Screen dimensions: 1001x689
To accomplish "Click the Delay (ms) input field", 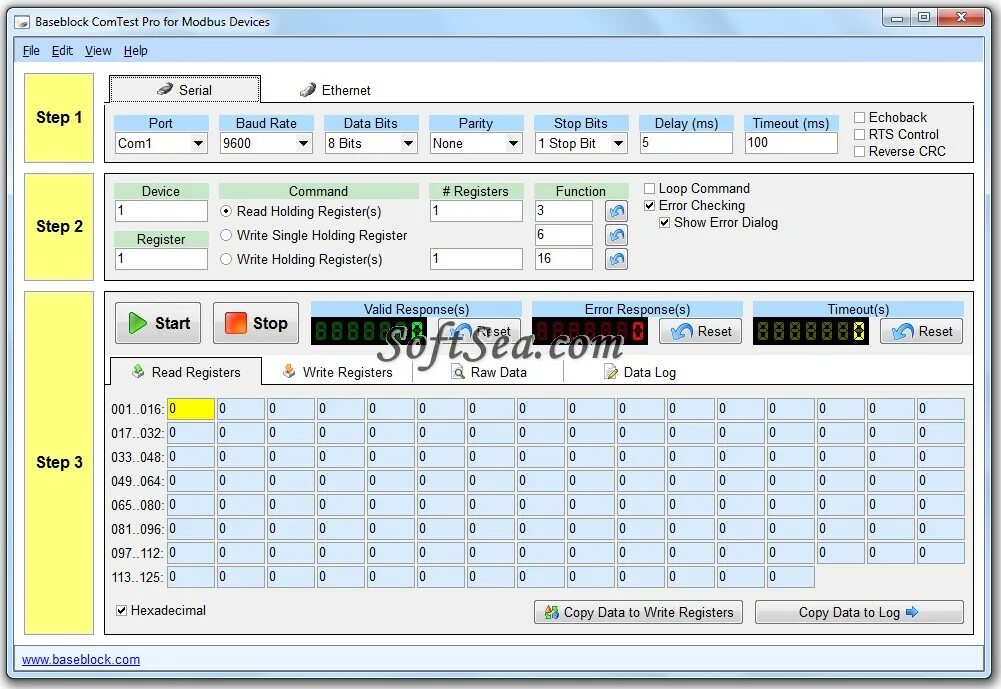I will tap(686, 143).
